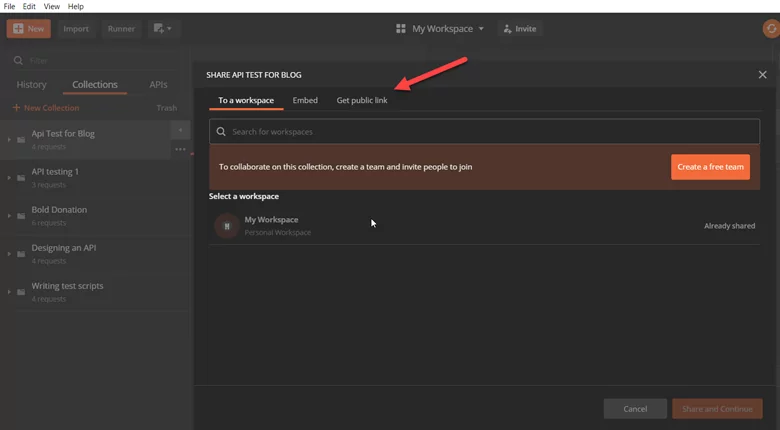Click the '6 requests' text under Bold Donation
The height and width of the screenshot is (430, 780).
tap(49, 223)
